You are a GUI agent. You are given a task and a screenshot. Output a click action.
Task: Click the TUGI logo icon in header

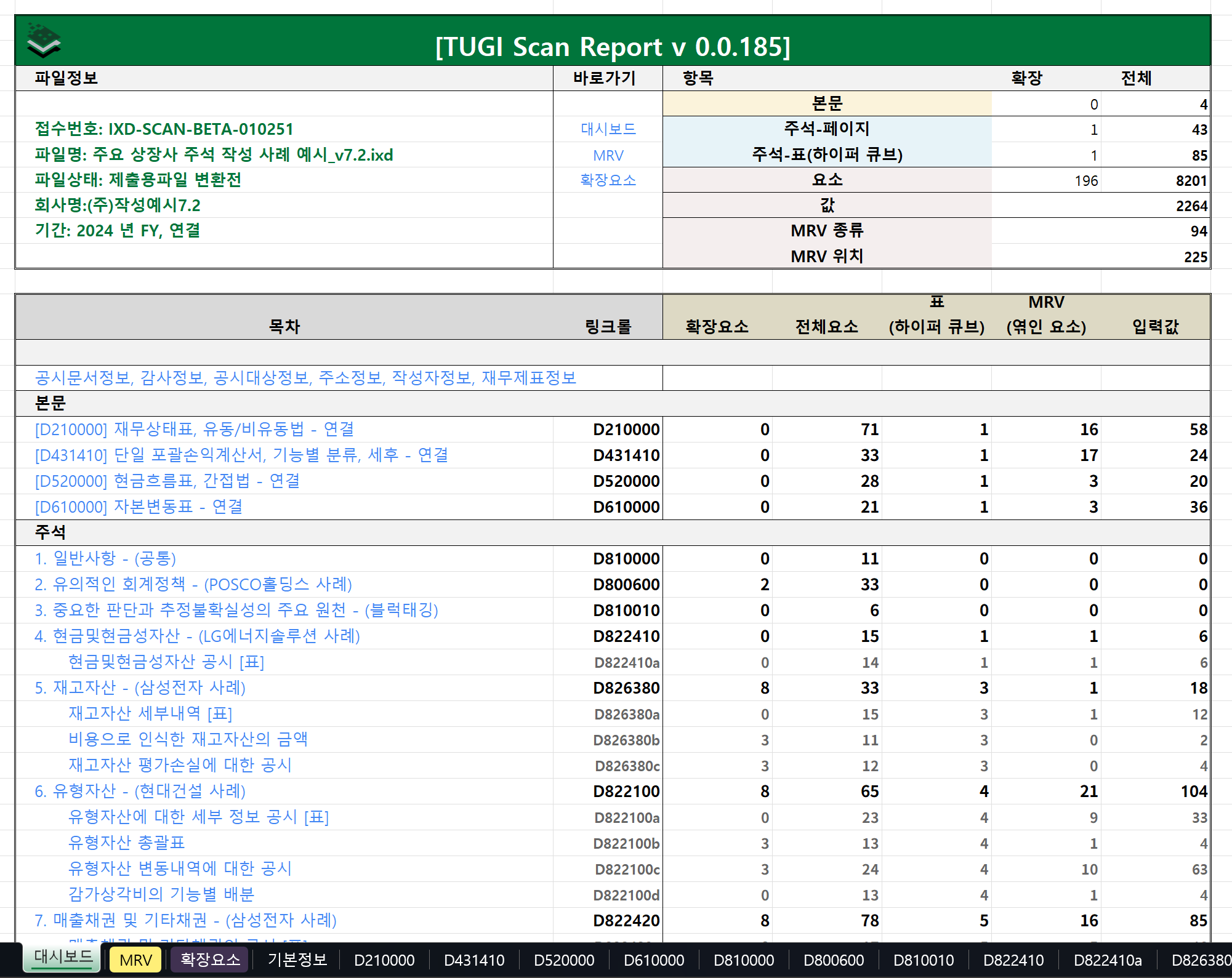[x=43, y=41]
